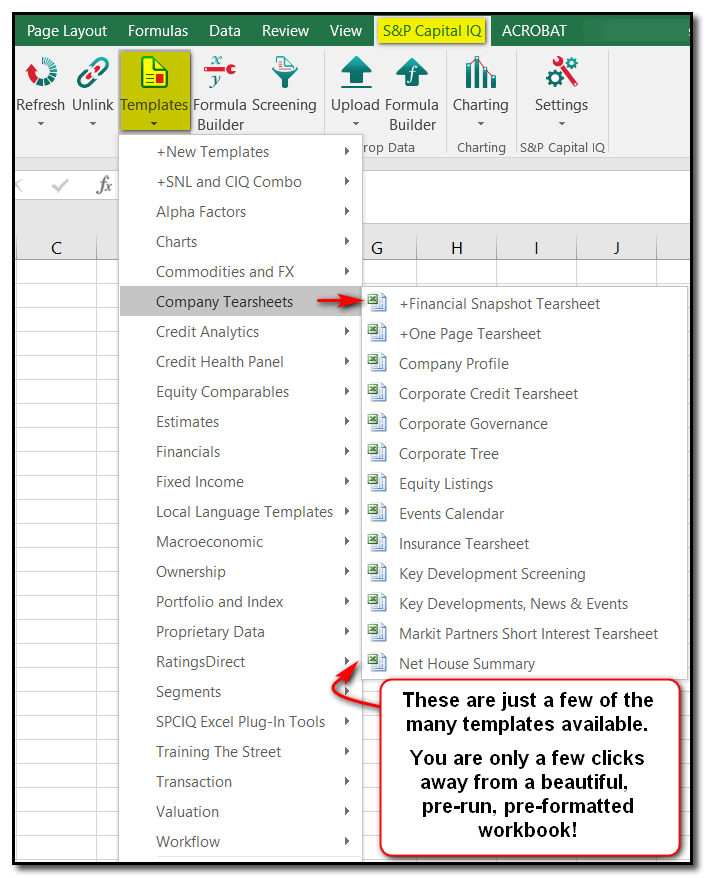Image resolution: width=706 pixels, height=878 pixels.
Task: Select column J header
Action: [616, 247]
